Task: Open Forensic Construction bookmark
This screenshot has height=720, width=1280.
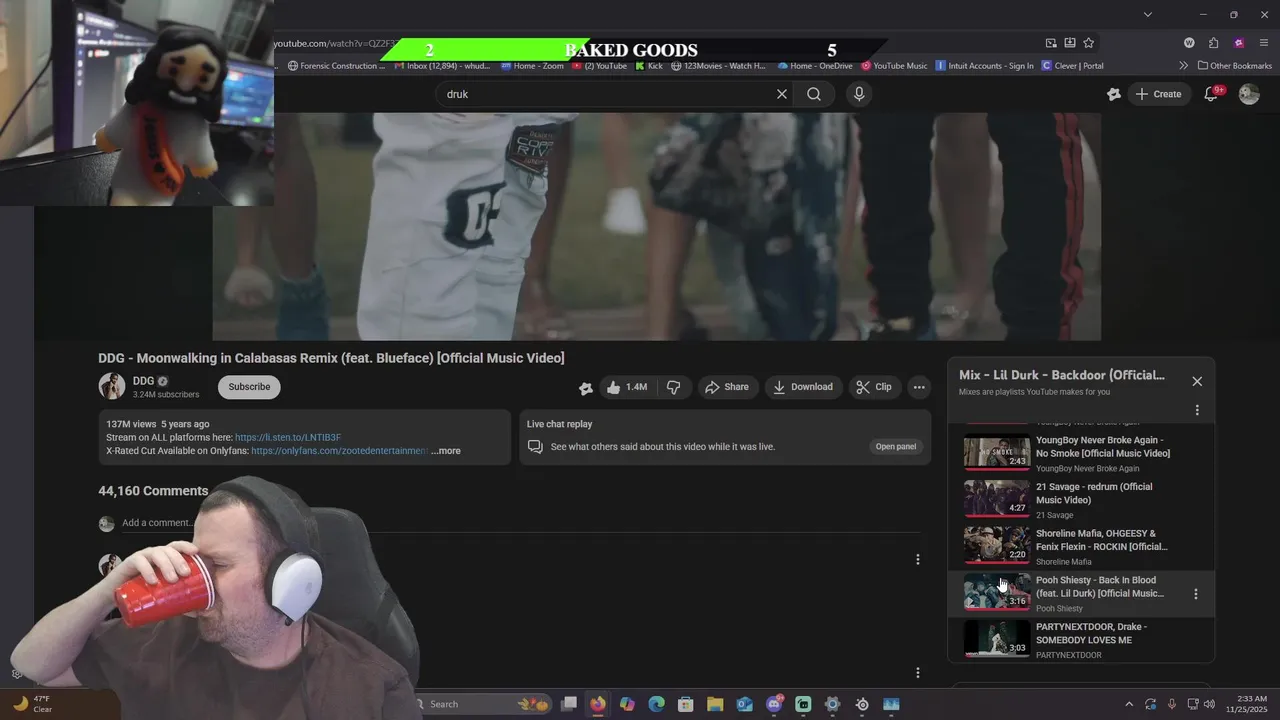Action: pos(336,66)
